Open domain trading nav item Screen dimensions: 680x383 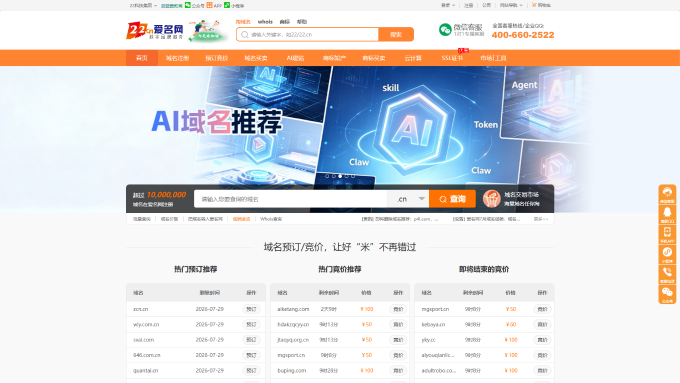256,58
